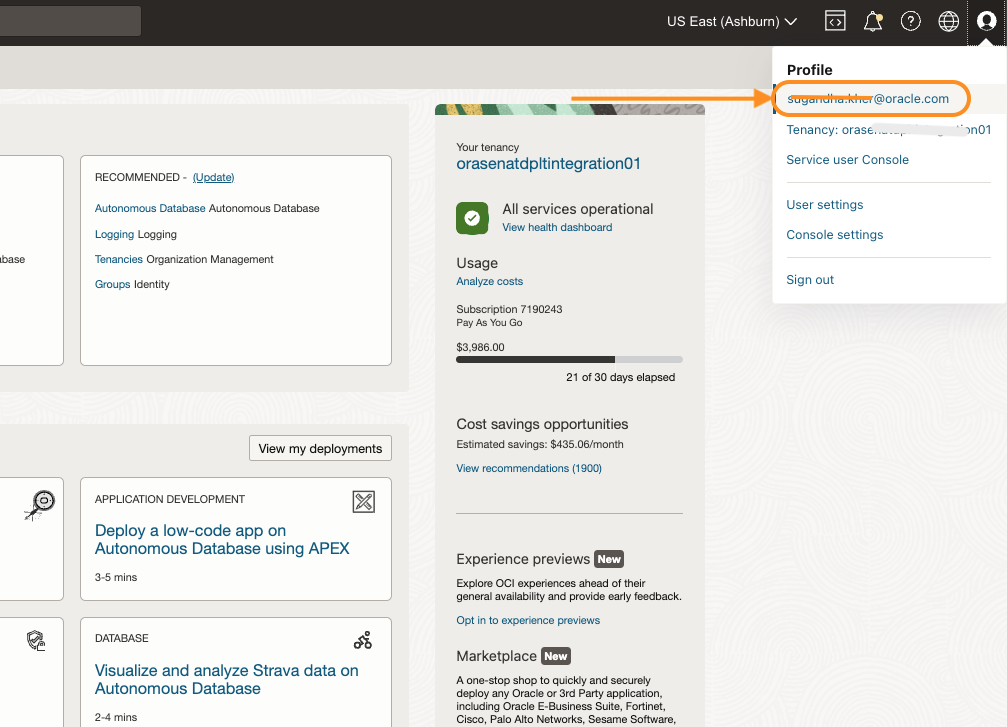This screenshot has height=727, width=1007.
Task: Open the orasenatdpltintegration01 tenancy link
Action: coord(548,164)
